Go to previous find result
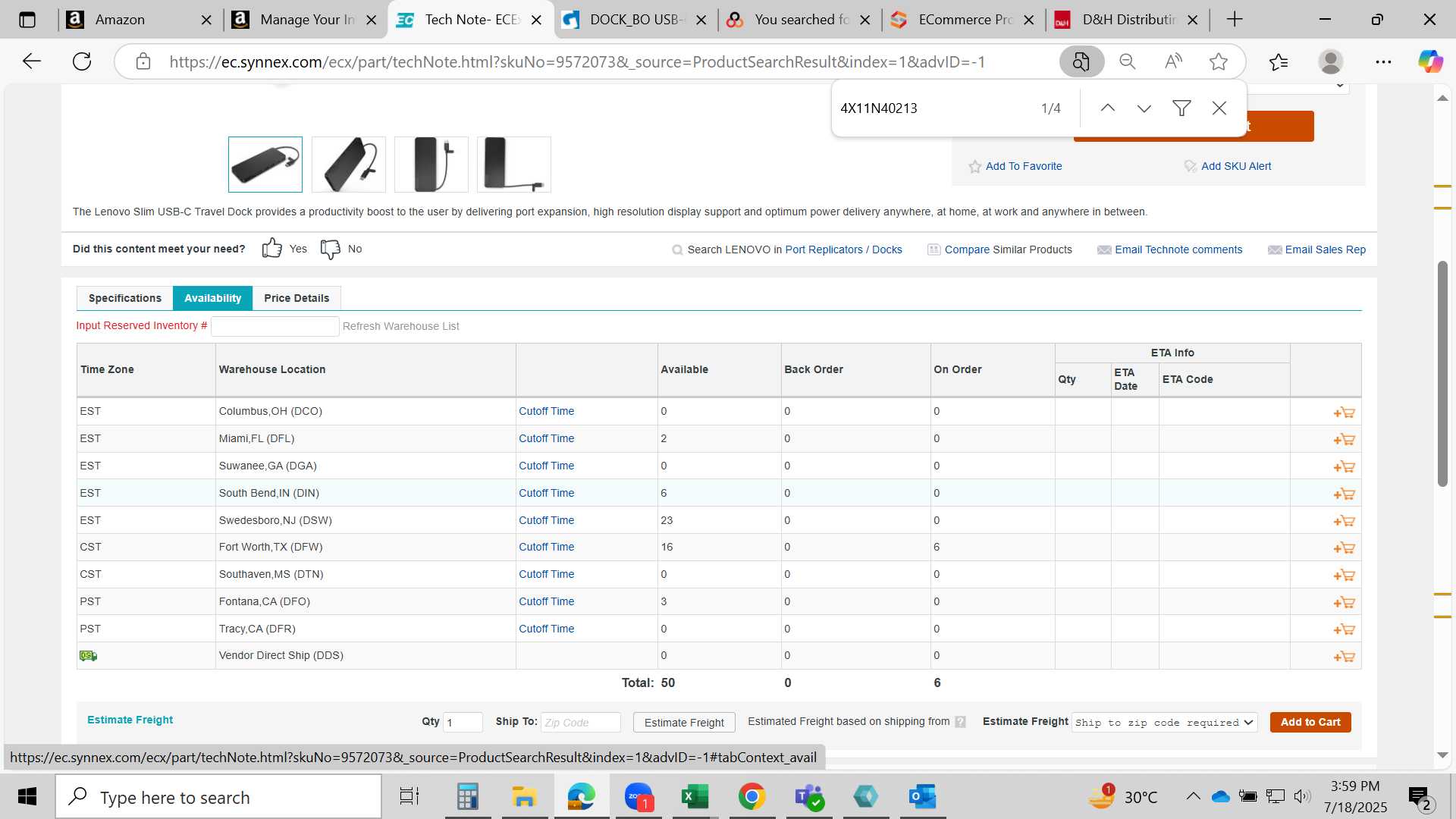The image size is (1456, 819). [x=1107, y=108]
